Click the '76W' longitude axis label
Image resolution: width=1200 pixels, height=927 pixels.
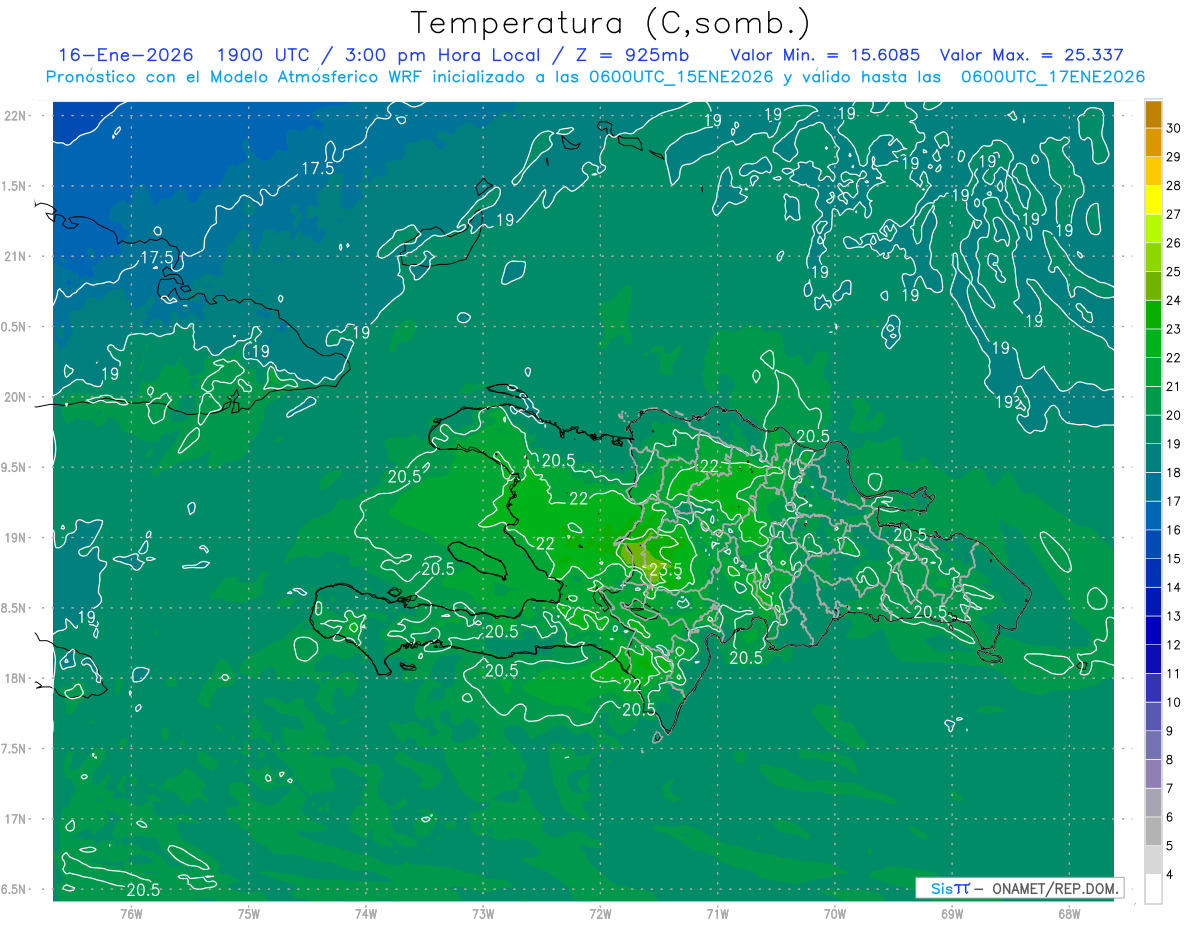click(x=131, y=913)
